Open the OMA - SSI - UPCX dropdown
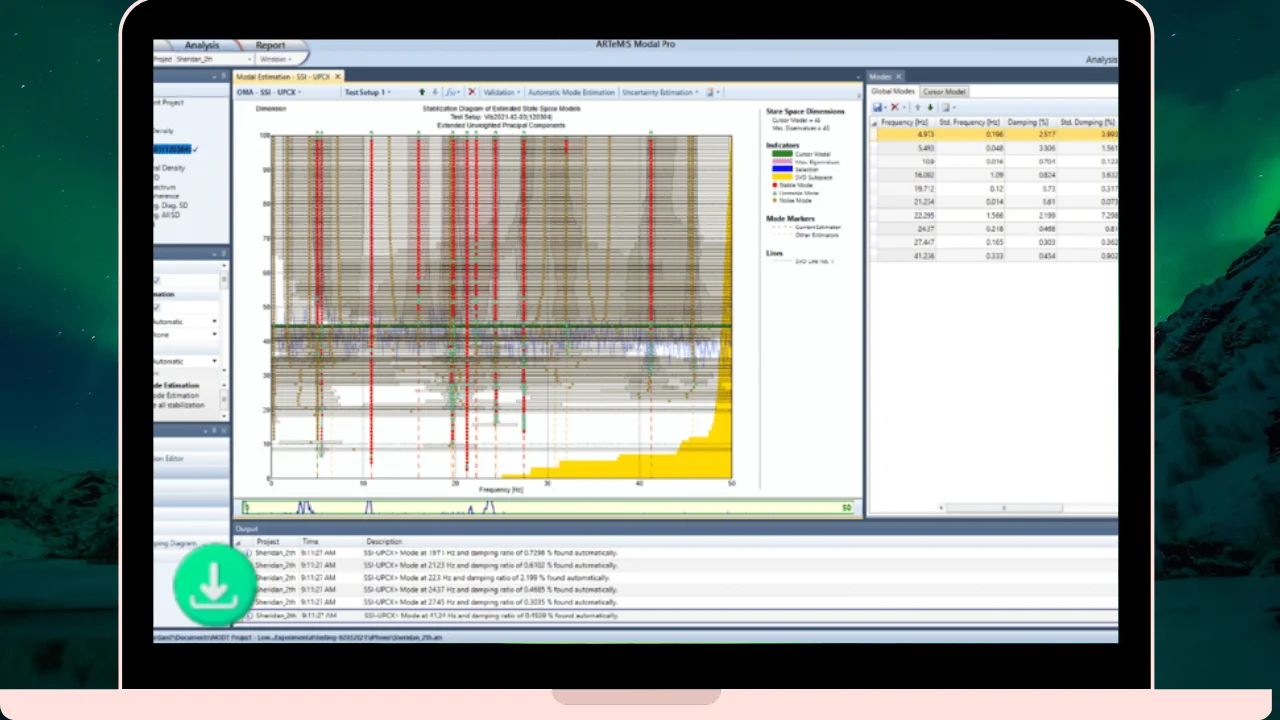 (x=269, y=92)
